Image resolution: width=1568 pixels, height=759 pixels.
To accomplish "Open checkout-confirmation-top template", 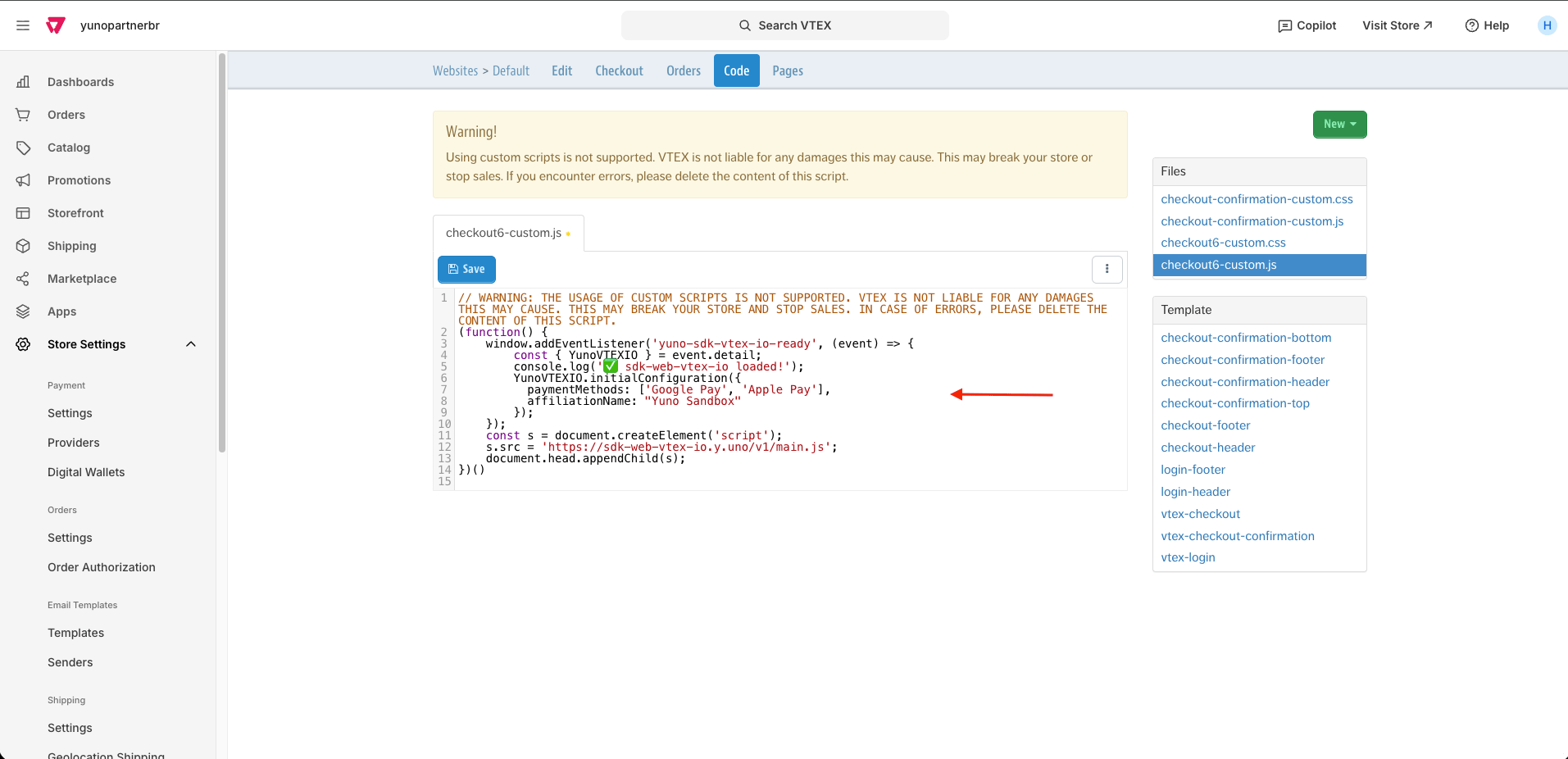I will [1235, 403].
